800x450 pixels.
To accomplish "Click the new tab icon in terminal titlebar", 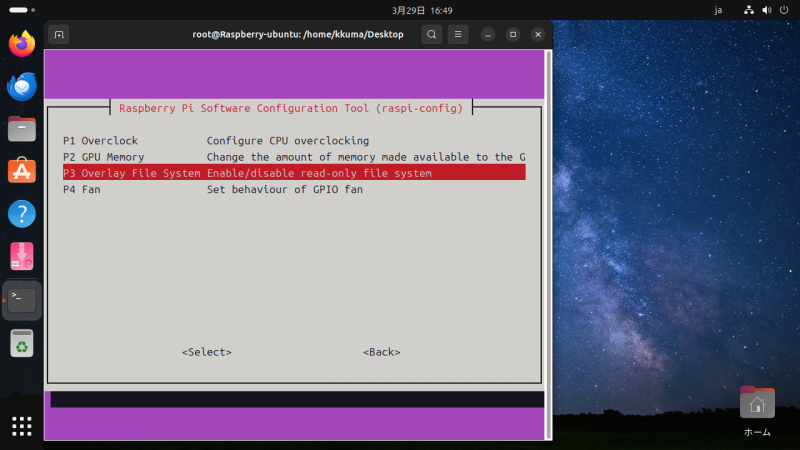I will (59, 34).
